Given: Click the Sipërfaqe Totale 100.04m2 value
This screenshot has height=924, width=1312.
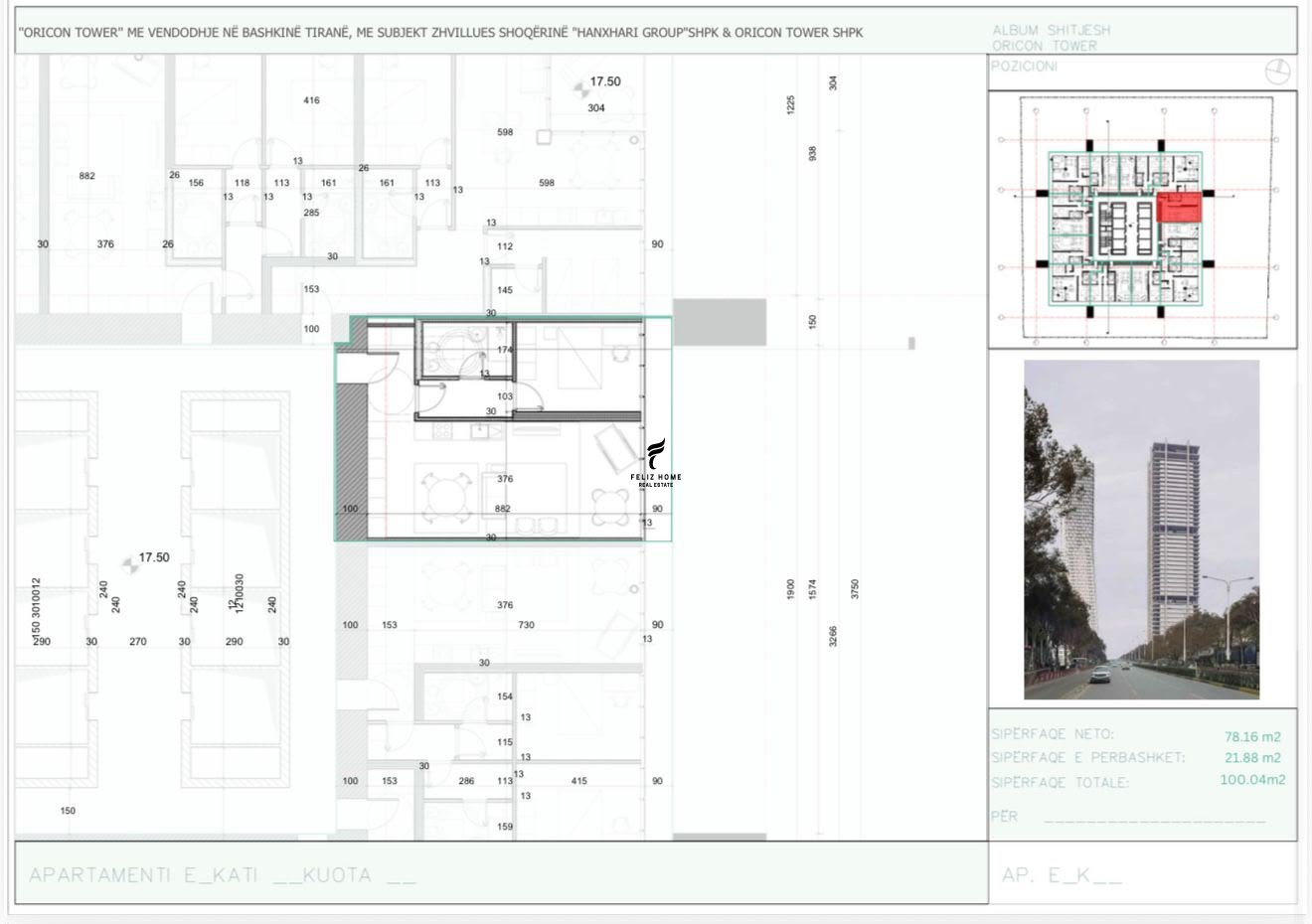Looking at the screenshot, I should tap(1252, 780).
